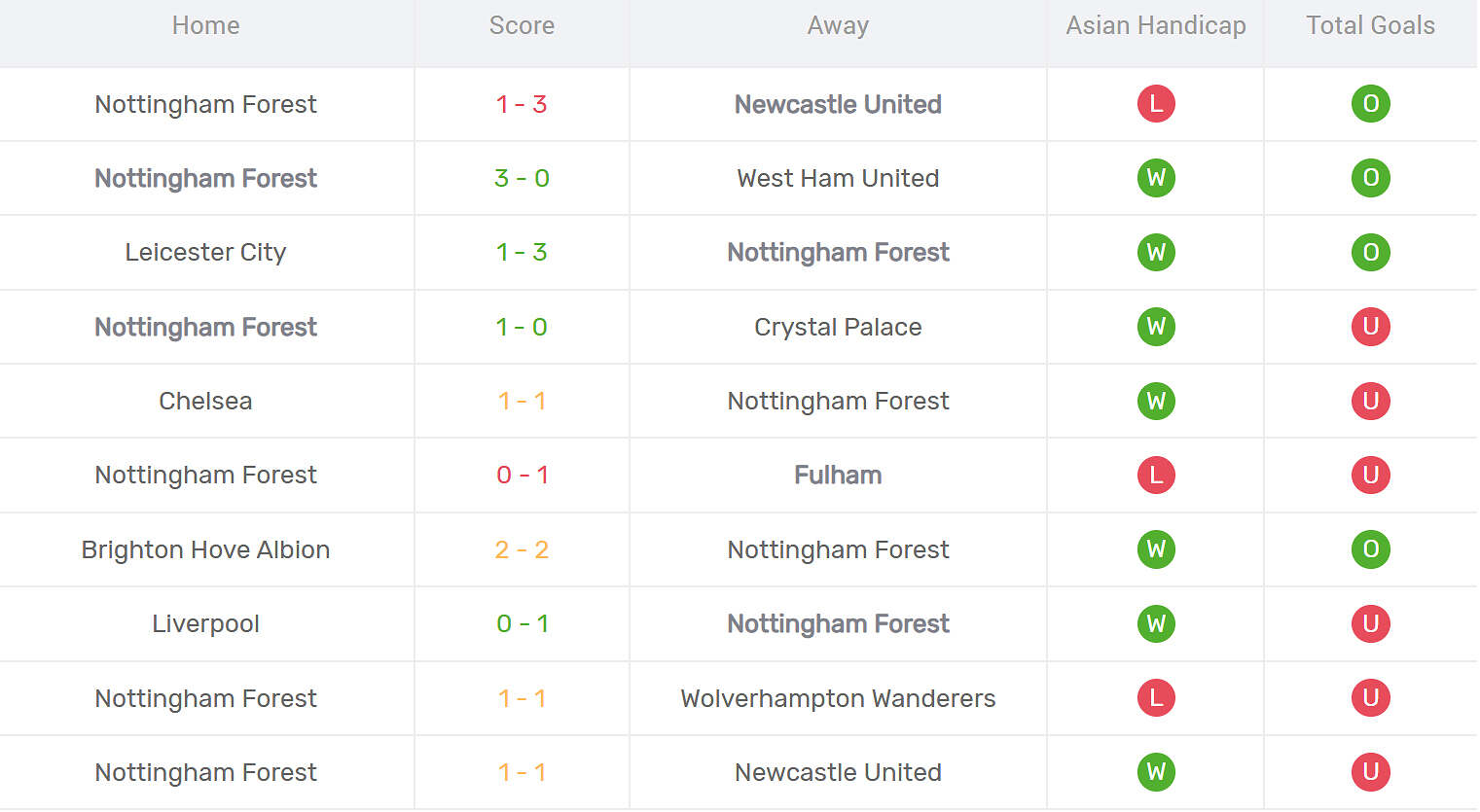This screenshot has height=812, width=1480.
Task: Click the Brighton Hove Albion team name
Action: (205, 549)
